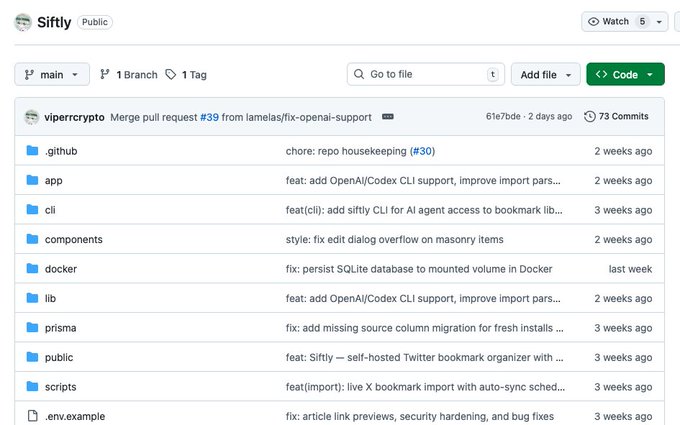The height and width of the screenshot is (425, 680).
Task: Click the Siftly repository avatar
Action: [23, 22]
